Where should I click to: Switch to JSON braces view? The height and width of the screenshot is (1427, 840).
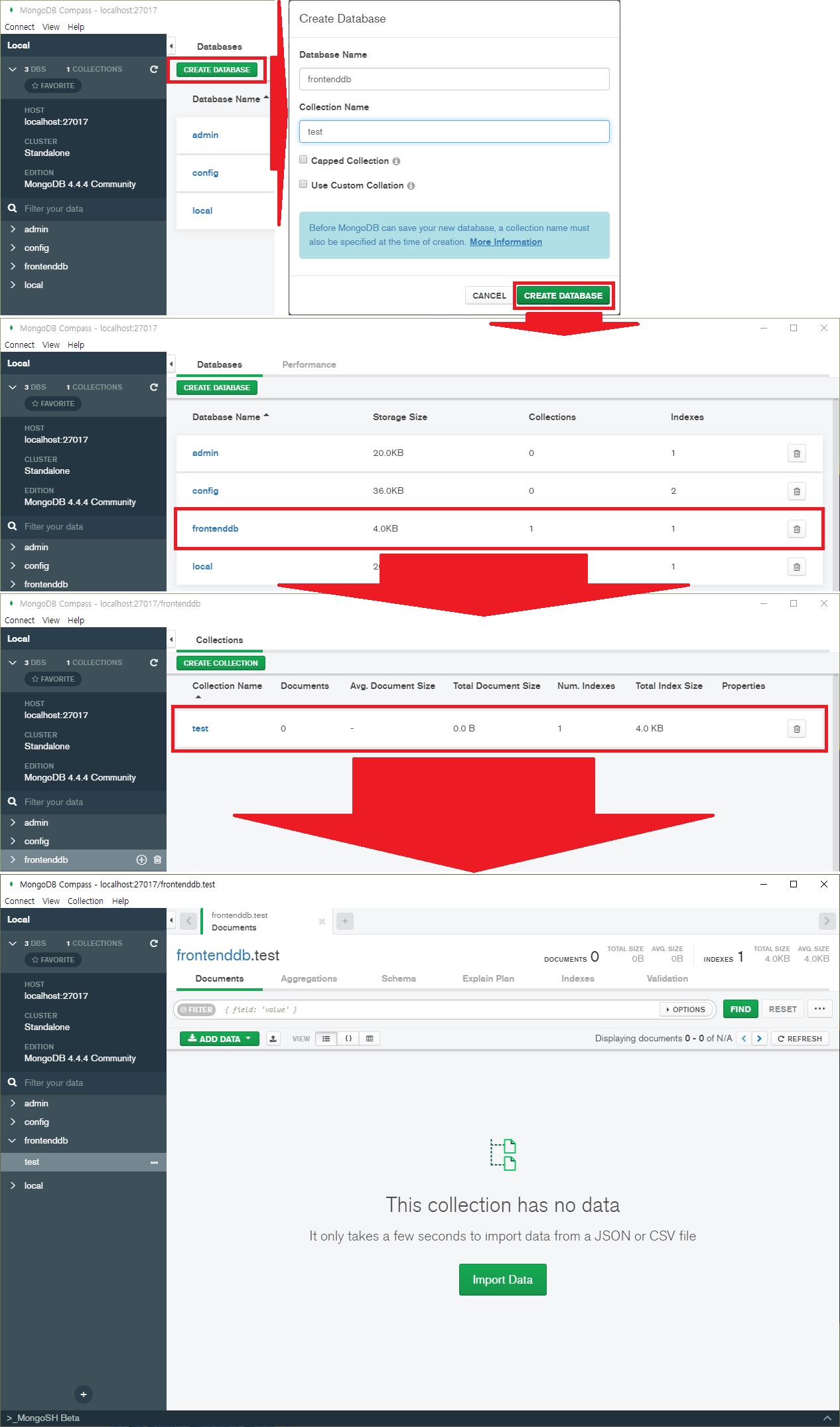(x=348, y=1039)
